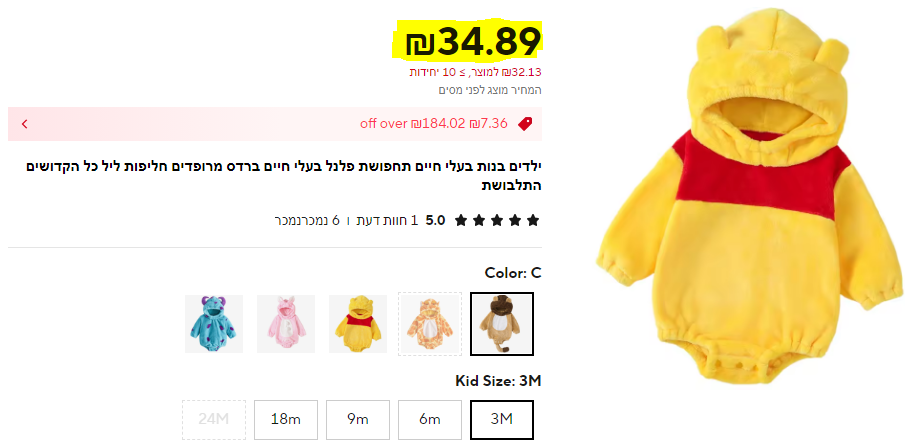The height and width of the screenshot is (444, 905).
Task: Click the red discount tag icon
Action: (525, 124)
